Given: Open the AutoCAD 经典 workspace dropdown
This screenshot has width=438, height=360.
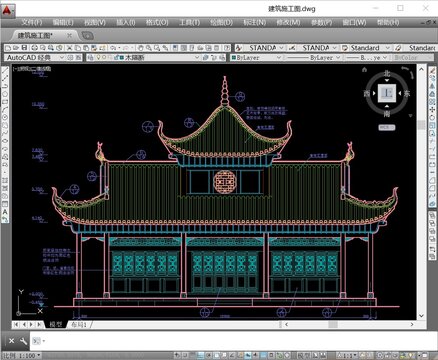Looking at the screenshot, I should point(62,57).
